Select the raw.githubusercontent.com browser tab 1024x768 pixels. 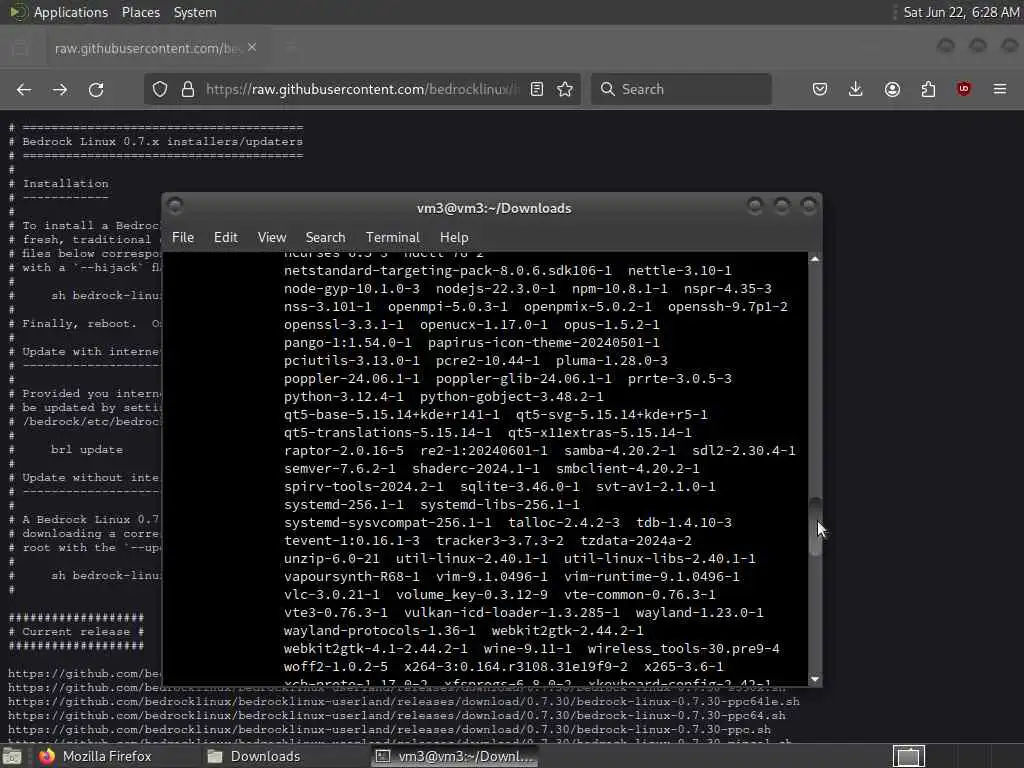tap(155, 48)
